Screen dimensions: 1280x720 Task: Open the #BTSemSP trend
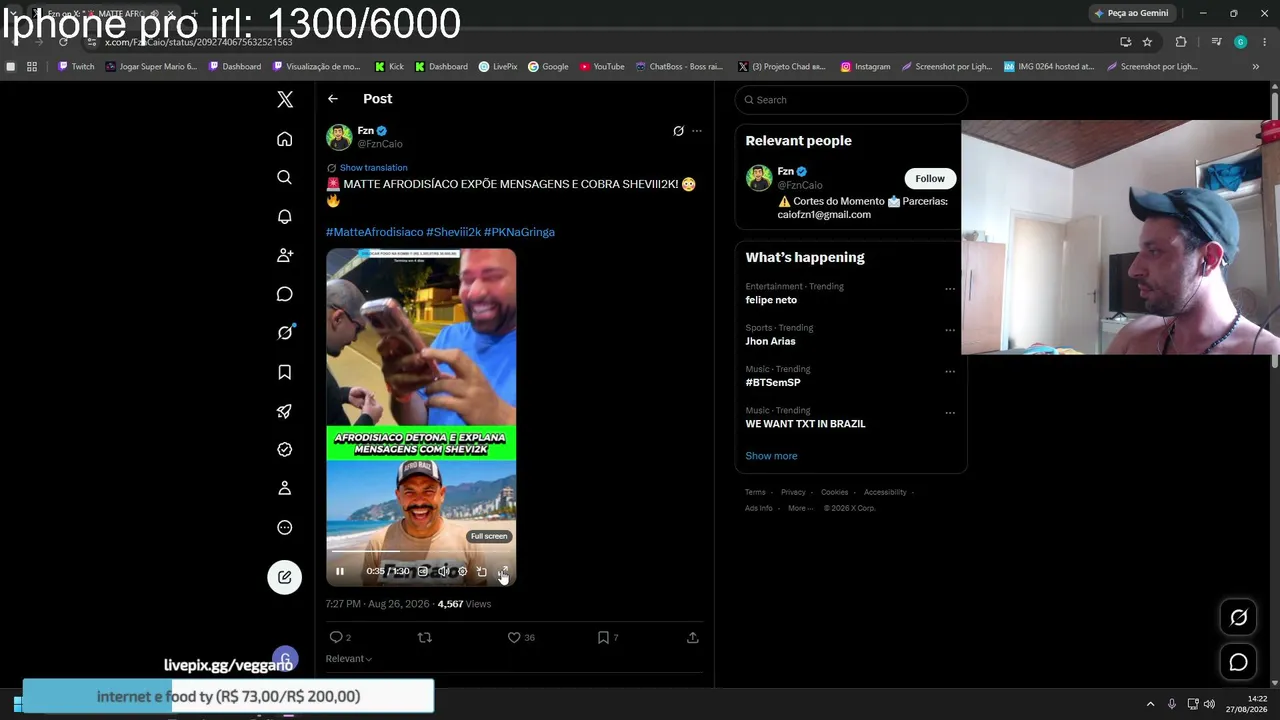tap(773, 383)
